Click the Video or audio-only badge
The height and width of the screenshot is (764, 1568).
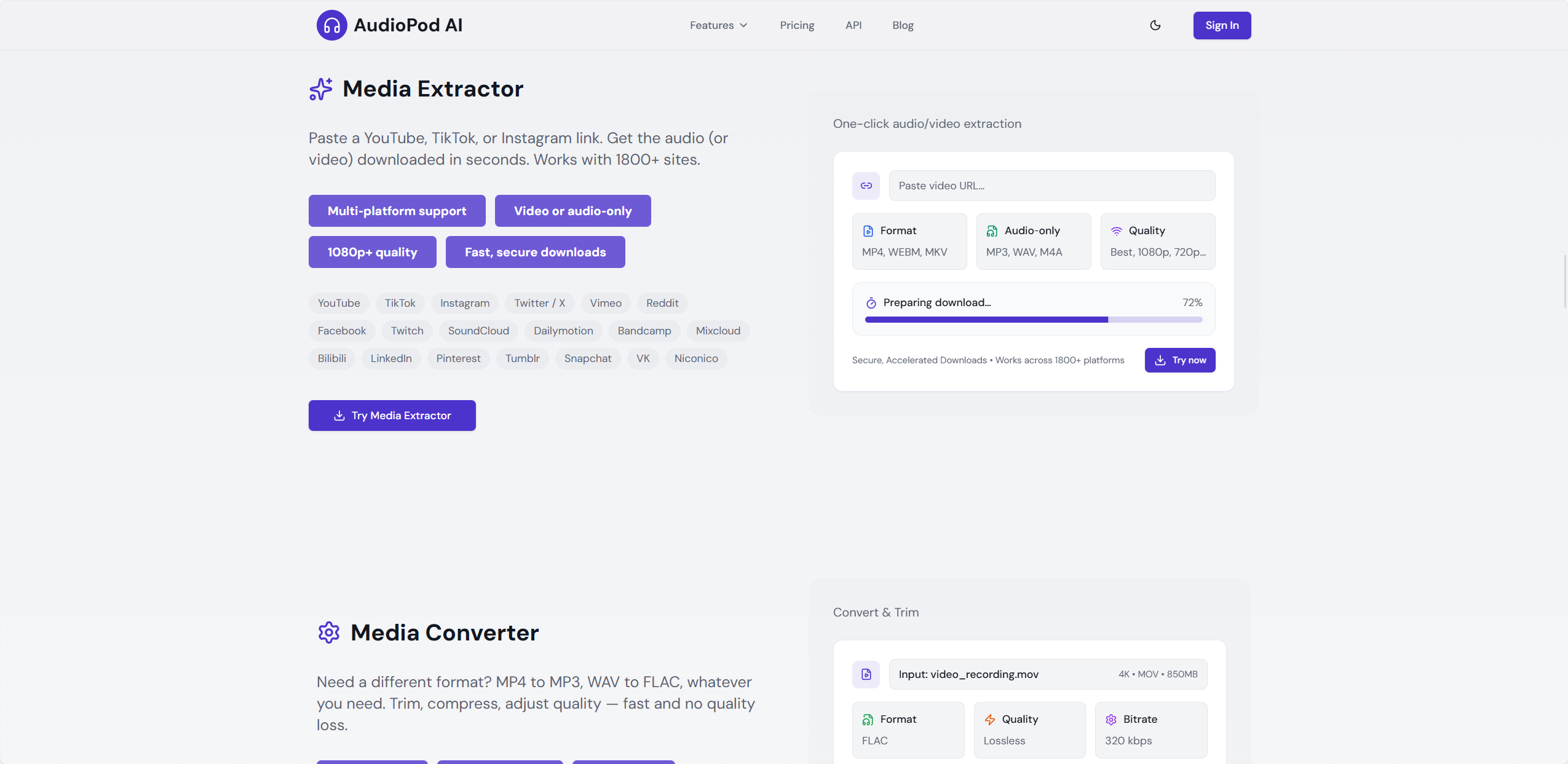tap(572, 211)
